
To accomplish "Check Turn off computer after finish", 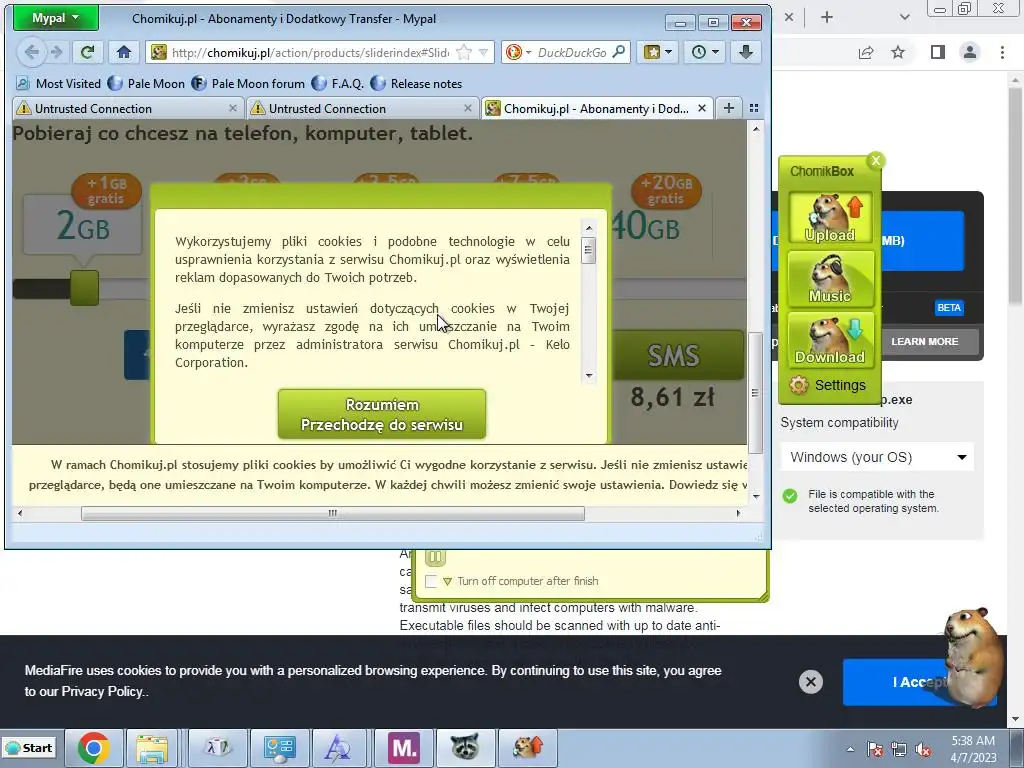I will (431, 581).
